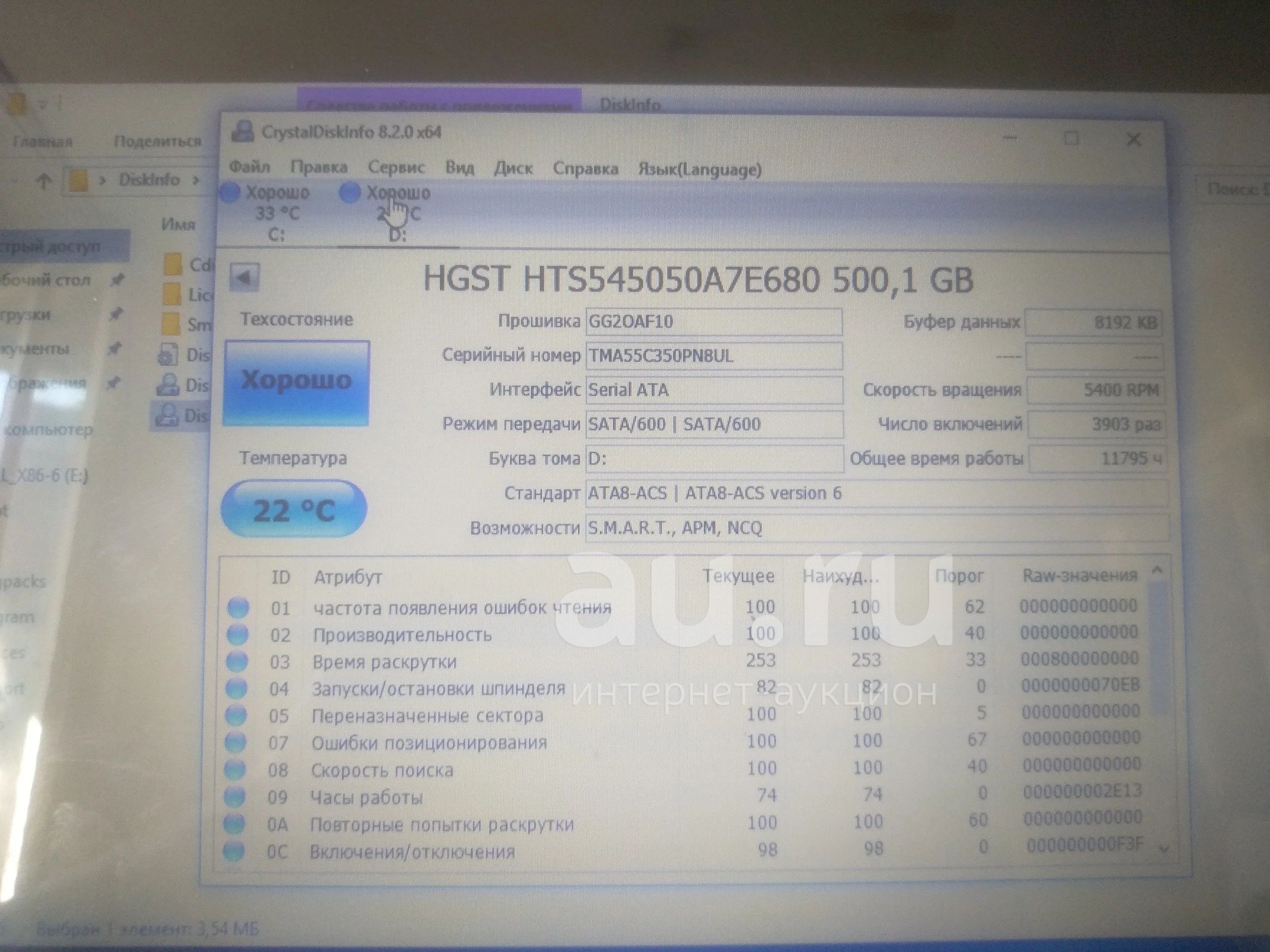Click the Прошивка firmware field
Image resolution: width=1270 pixels, height=952 pixels.
pyautogui.click(x=714, y=321)
